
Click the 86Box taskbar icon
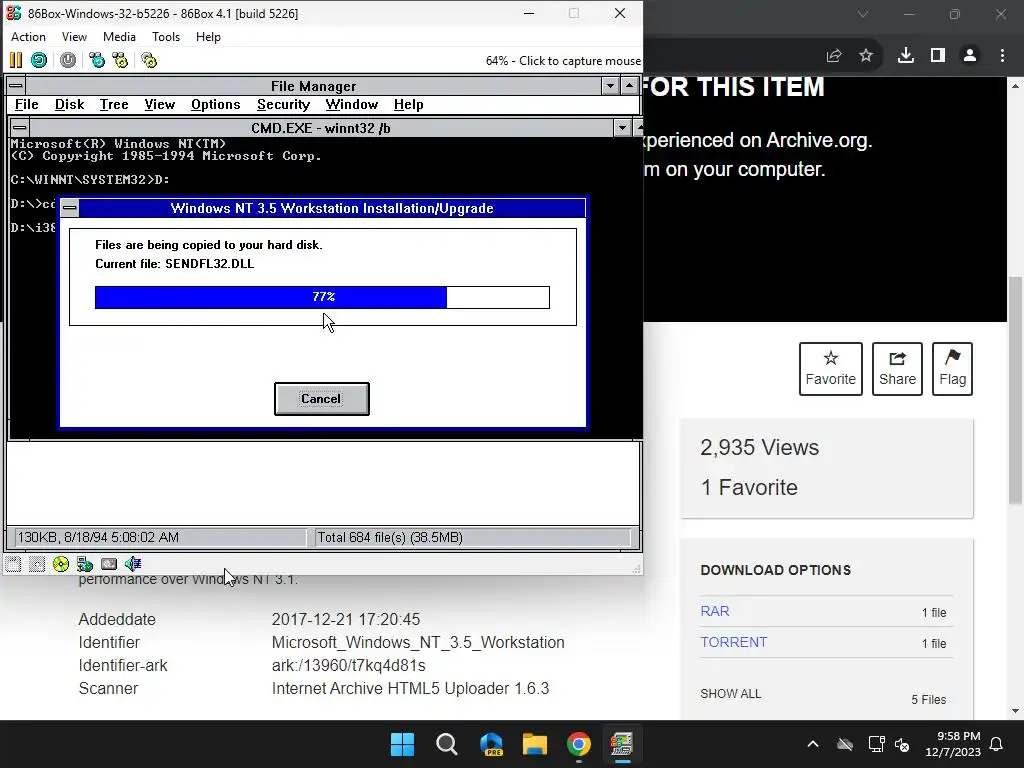[x=622, y=744]
